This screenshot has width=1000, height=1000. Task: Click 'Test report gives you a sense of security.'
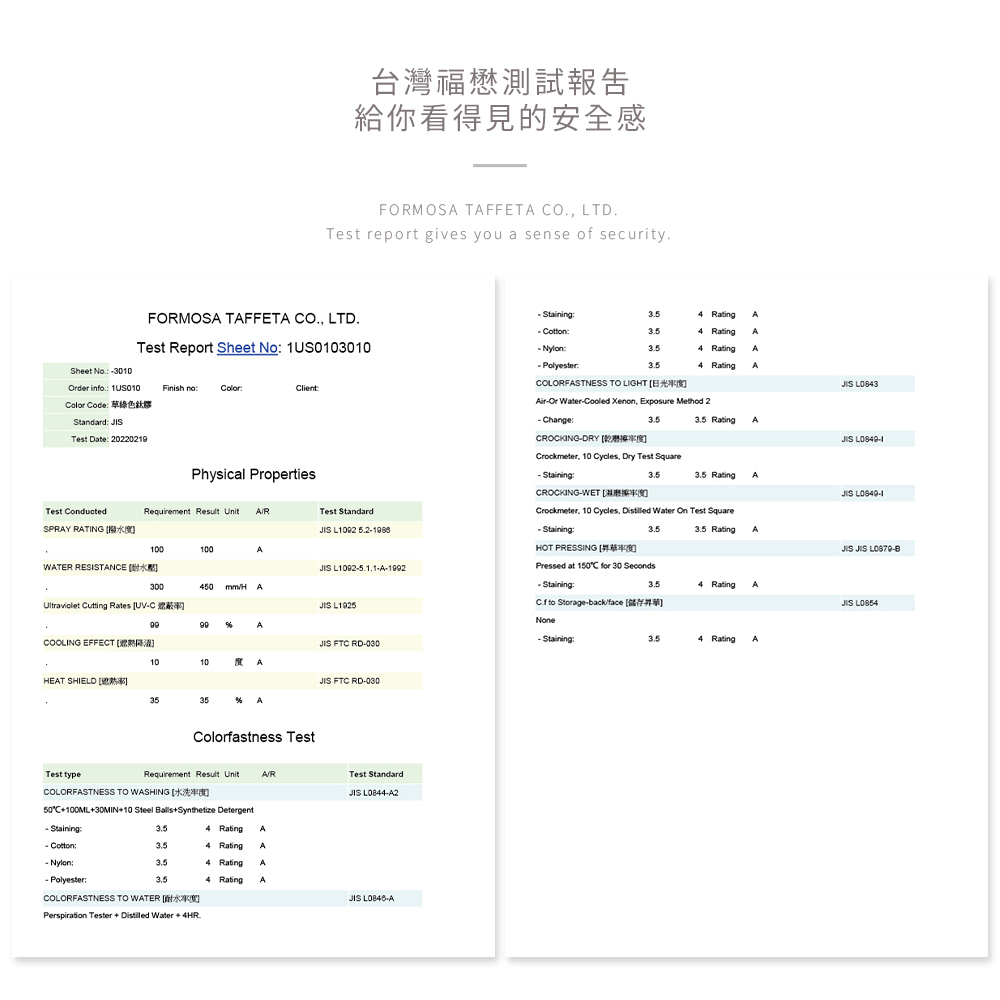click(499, 234)
